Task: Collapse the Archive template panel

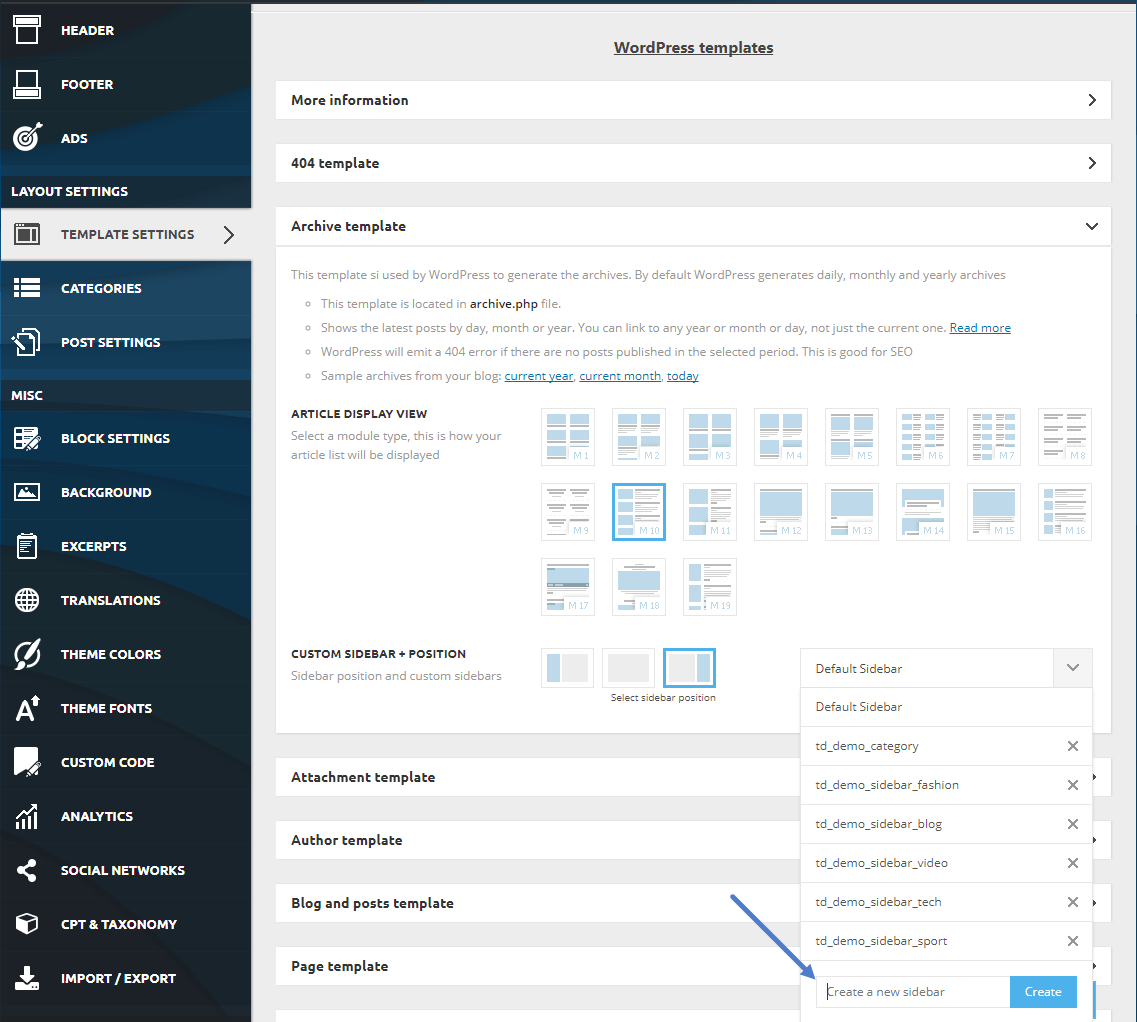Action: 693,226
